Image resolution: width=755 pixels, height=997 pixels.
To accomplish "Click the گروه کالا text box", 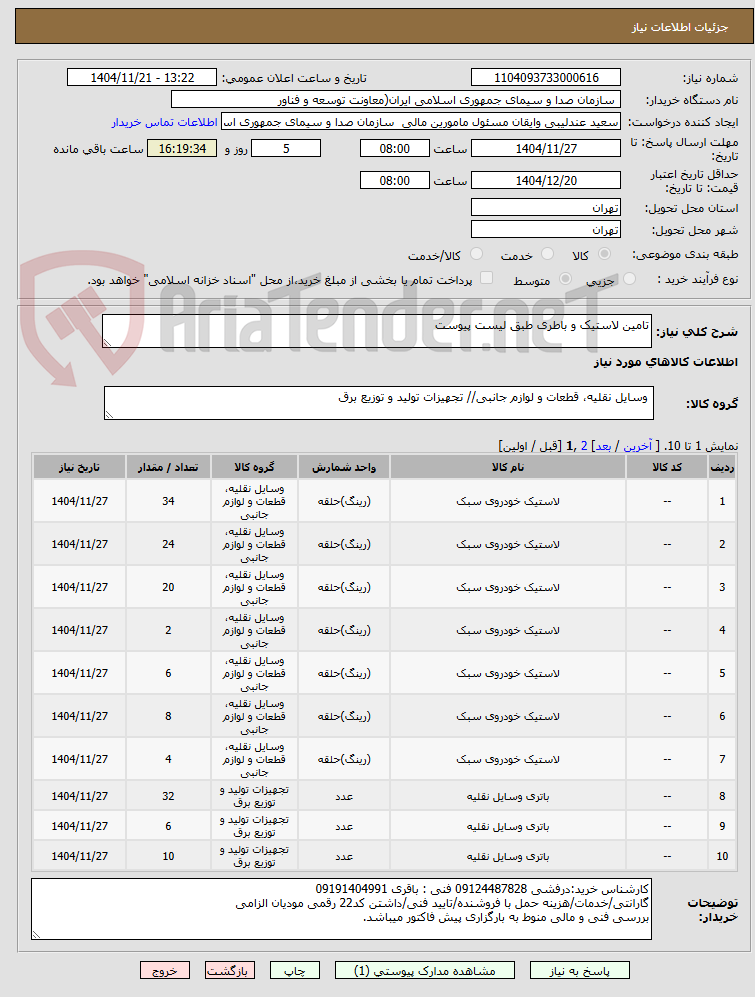I will pos(378,403).
